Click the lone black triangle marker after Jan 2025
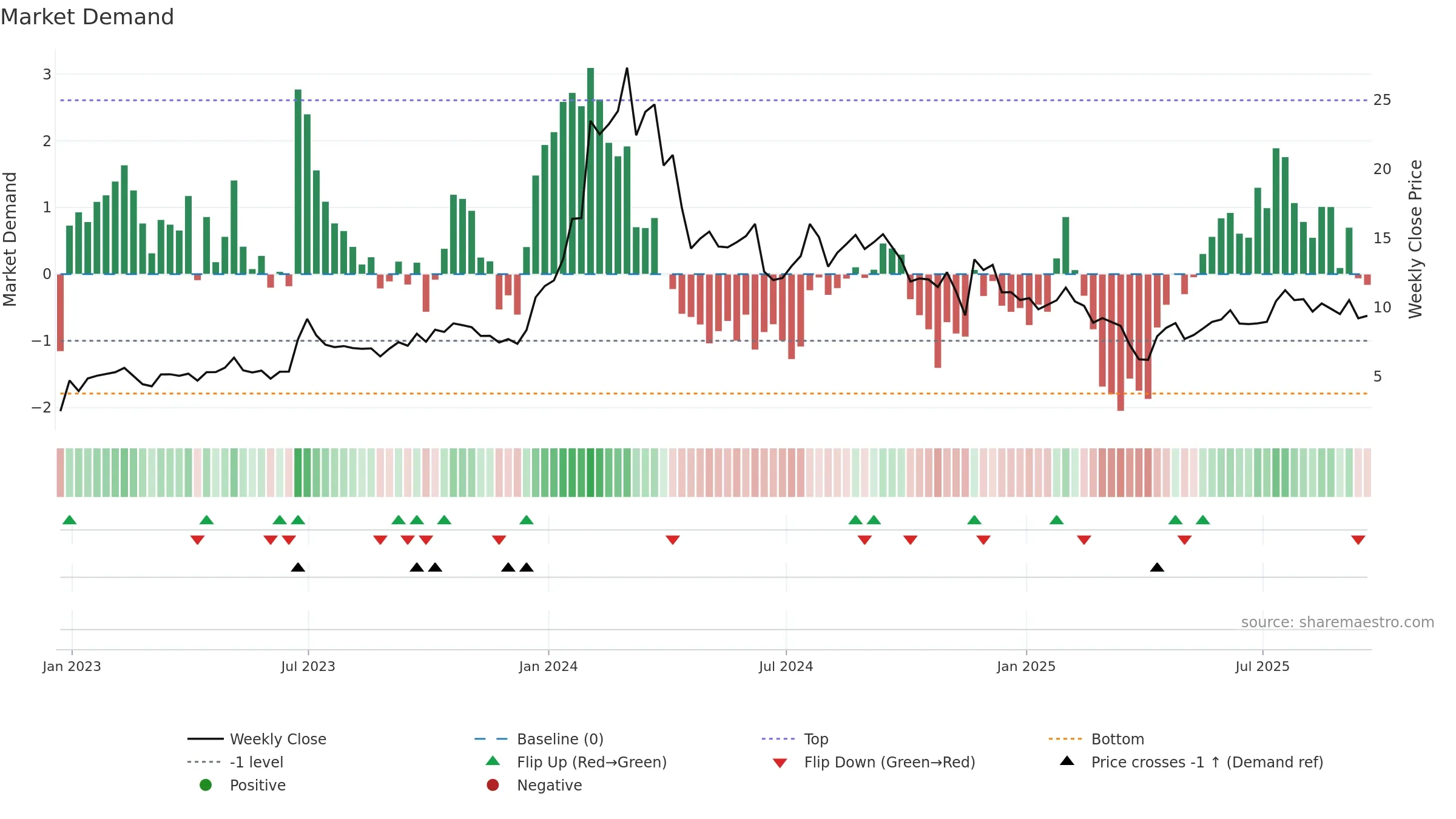The height and width of the screenshot is (819, 1456). point(1157,567)
